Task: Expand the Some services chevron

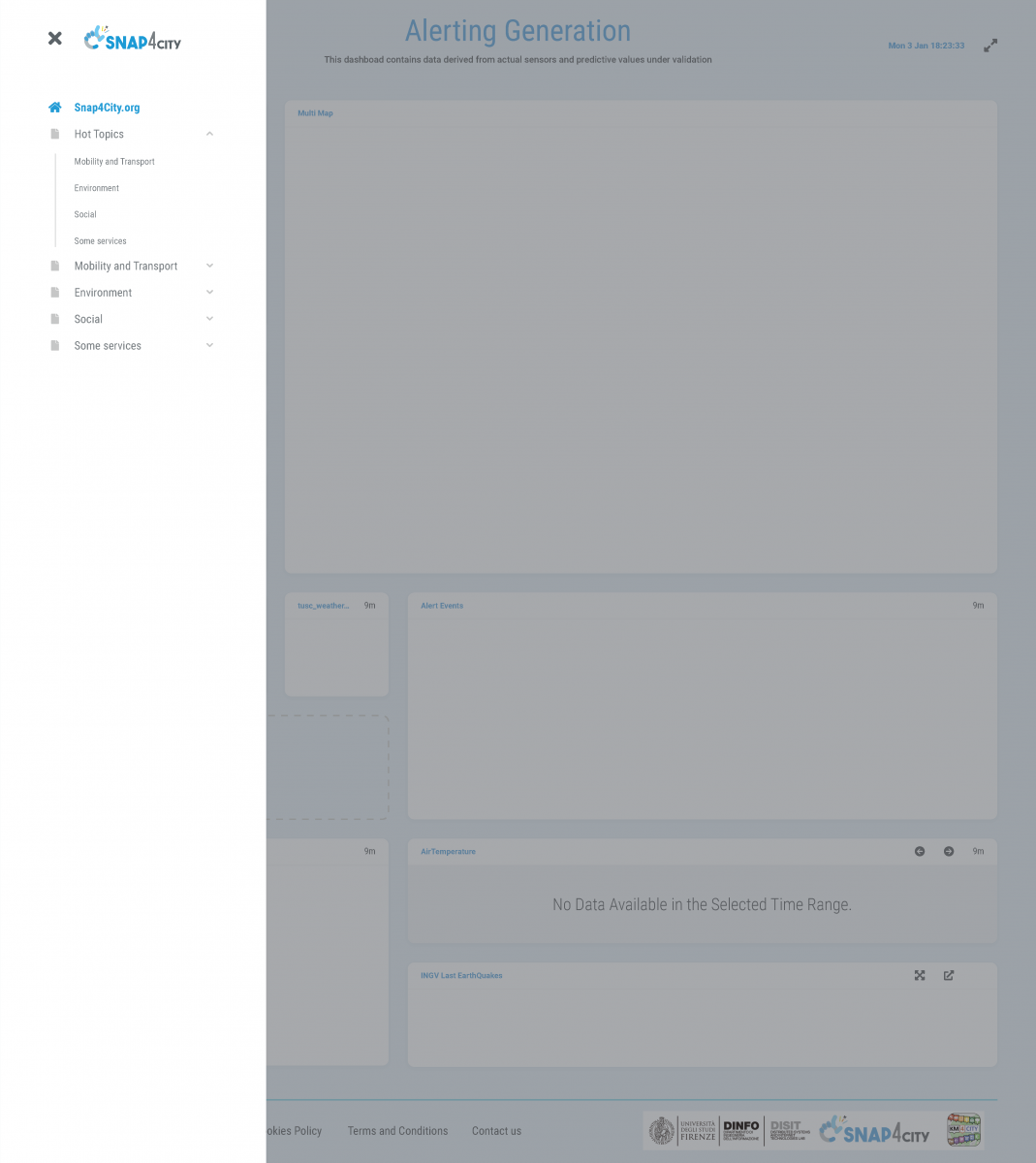Action: 209,345
